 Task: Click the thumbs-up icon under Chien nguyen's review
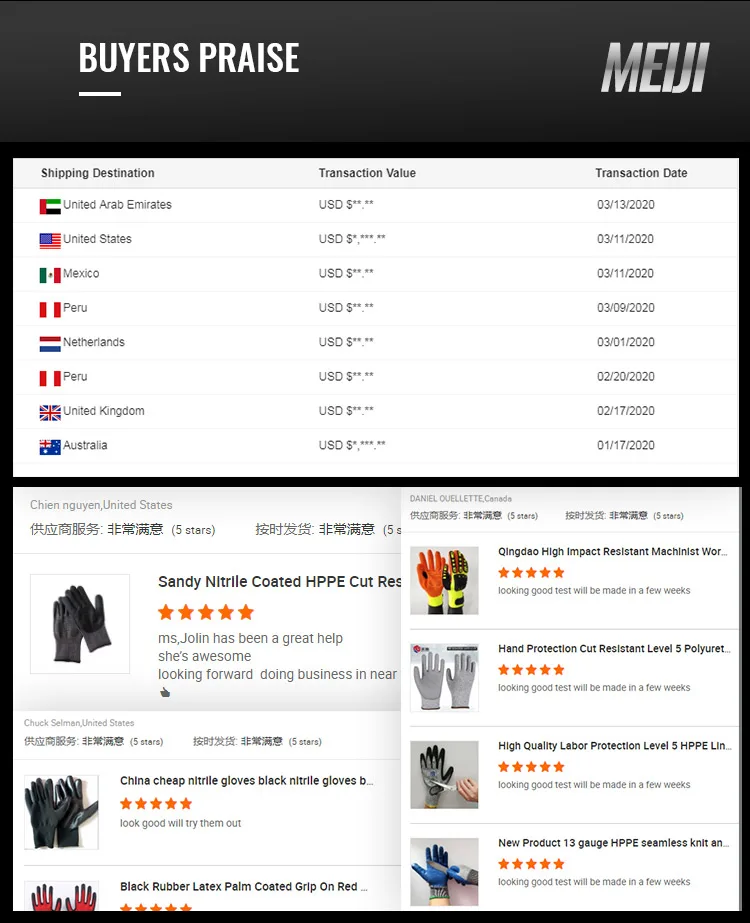pos(165,692)
